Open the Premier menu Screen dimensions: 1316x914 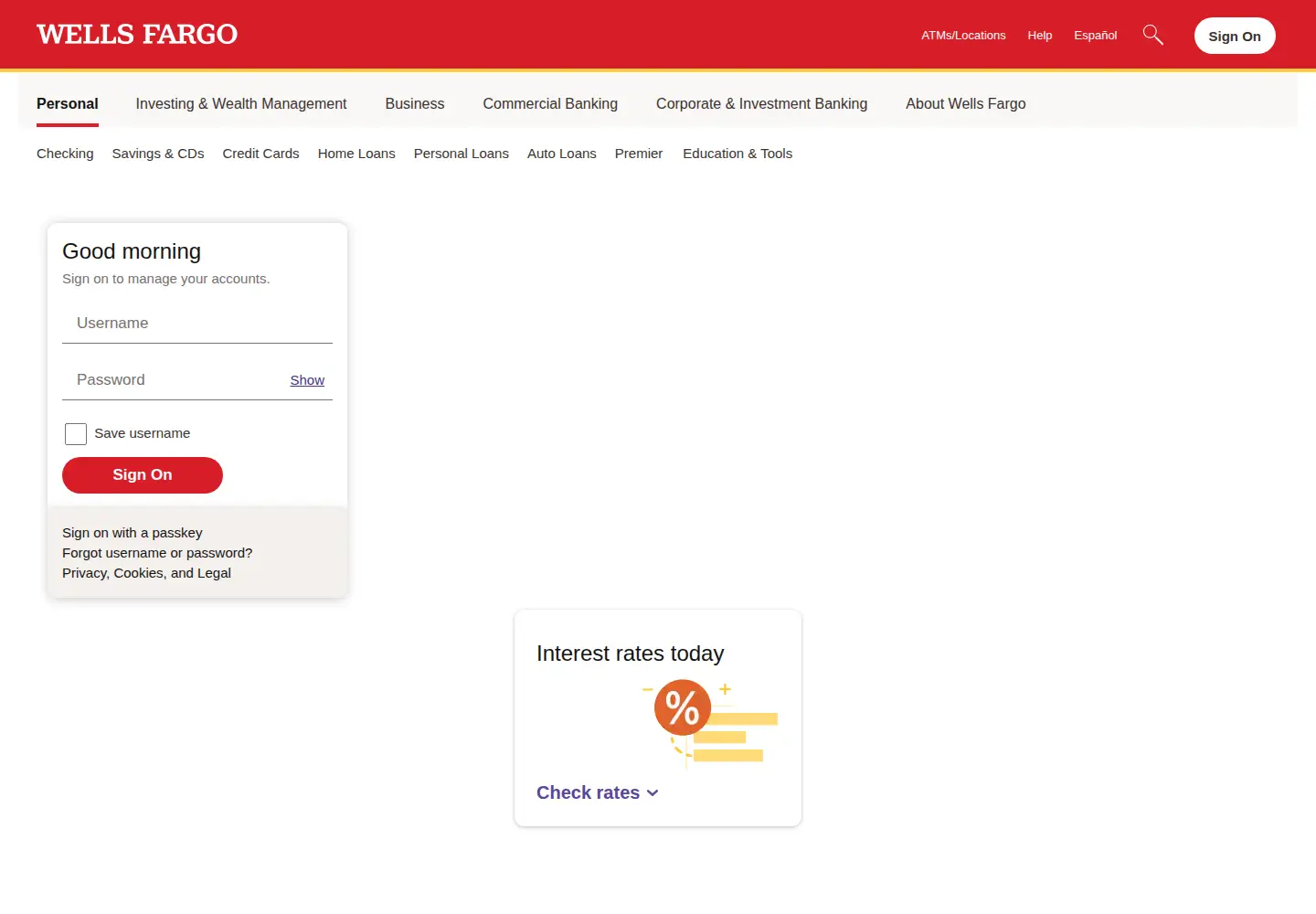pos(639,154)
